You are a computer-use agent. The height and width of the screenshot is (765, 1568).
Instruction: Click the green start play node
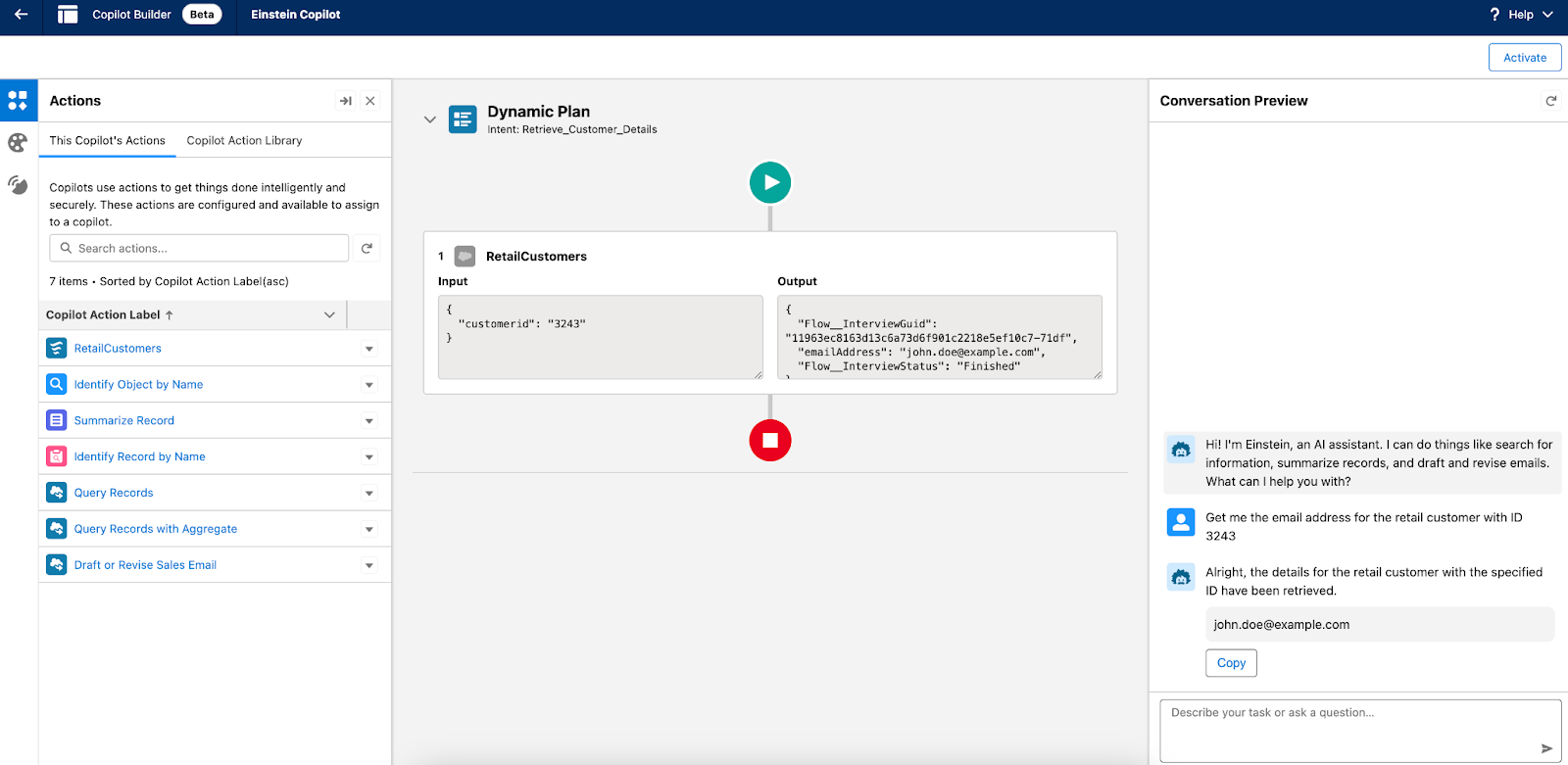(x=770, y=183)
